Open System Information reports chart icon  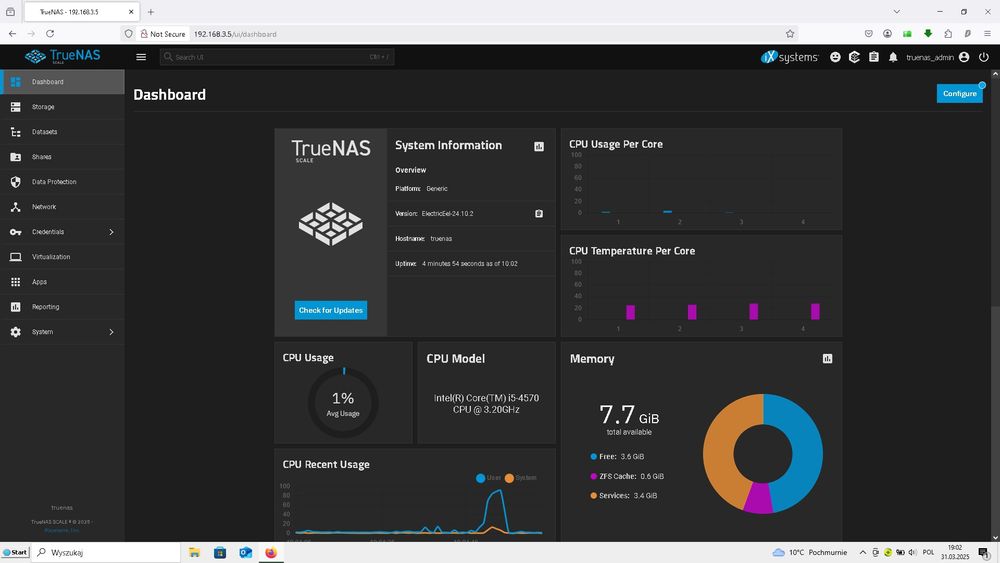pos(539,146)
